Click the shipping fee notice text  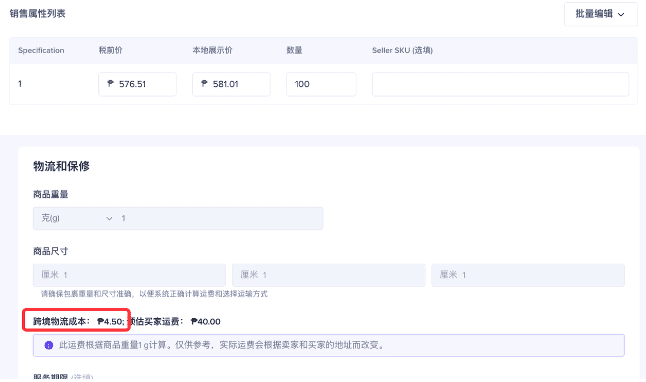click(222, 345)
